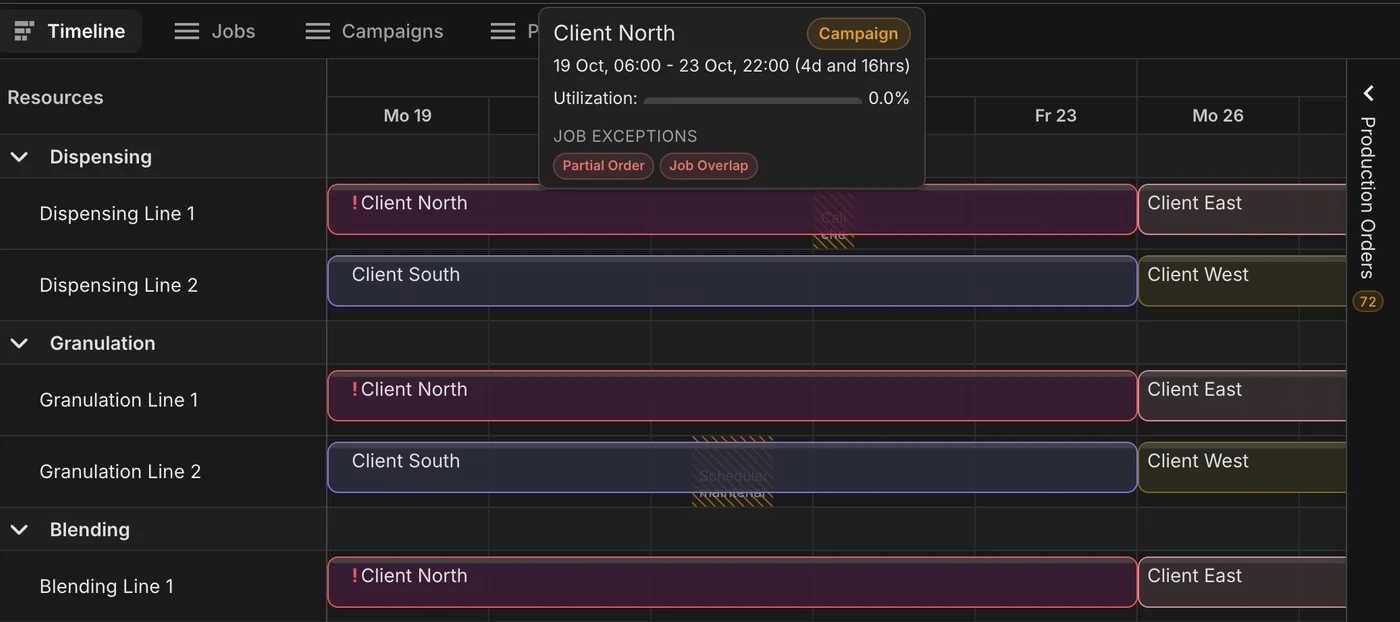Click the Partial Order exception tag
The image size is (1400, 622).
coord(603,166)
